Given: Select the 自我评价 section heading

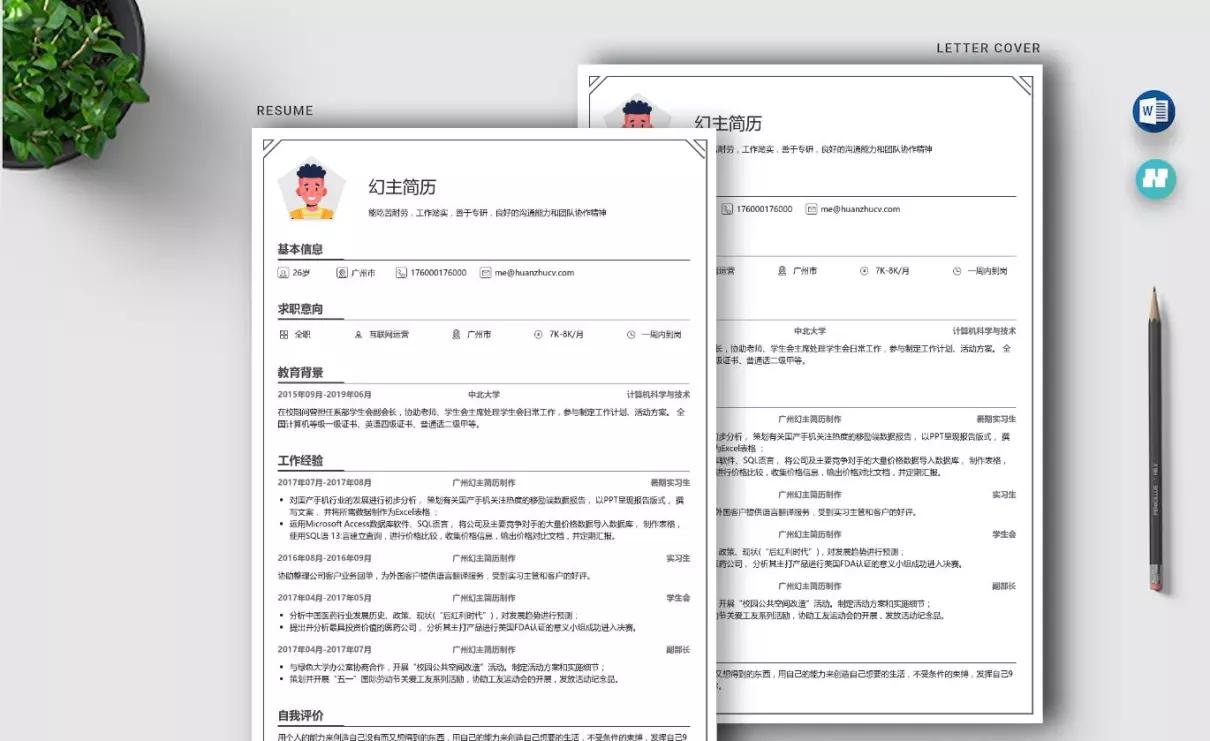Looking at the screenshot, I should point(300,716).
